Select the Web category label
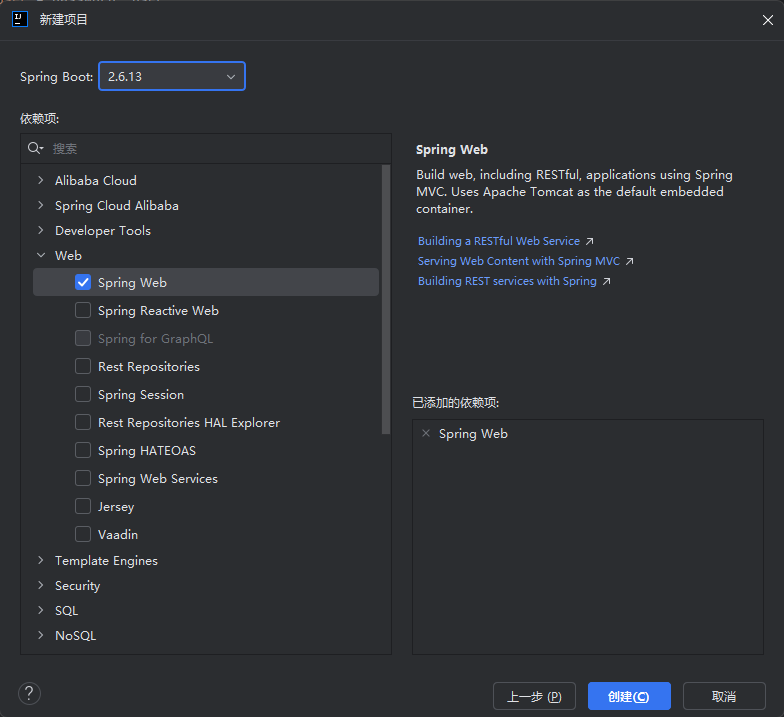Screen dimensions: 784x717 (x=68, y=256)
